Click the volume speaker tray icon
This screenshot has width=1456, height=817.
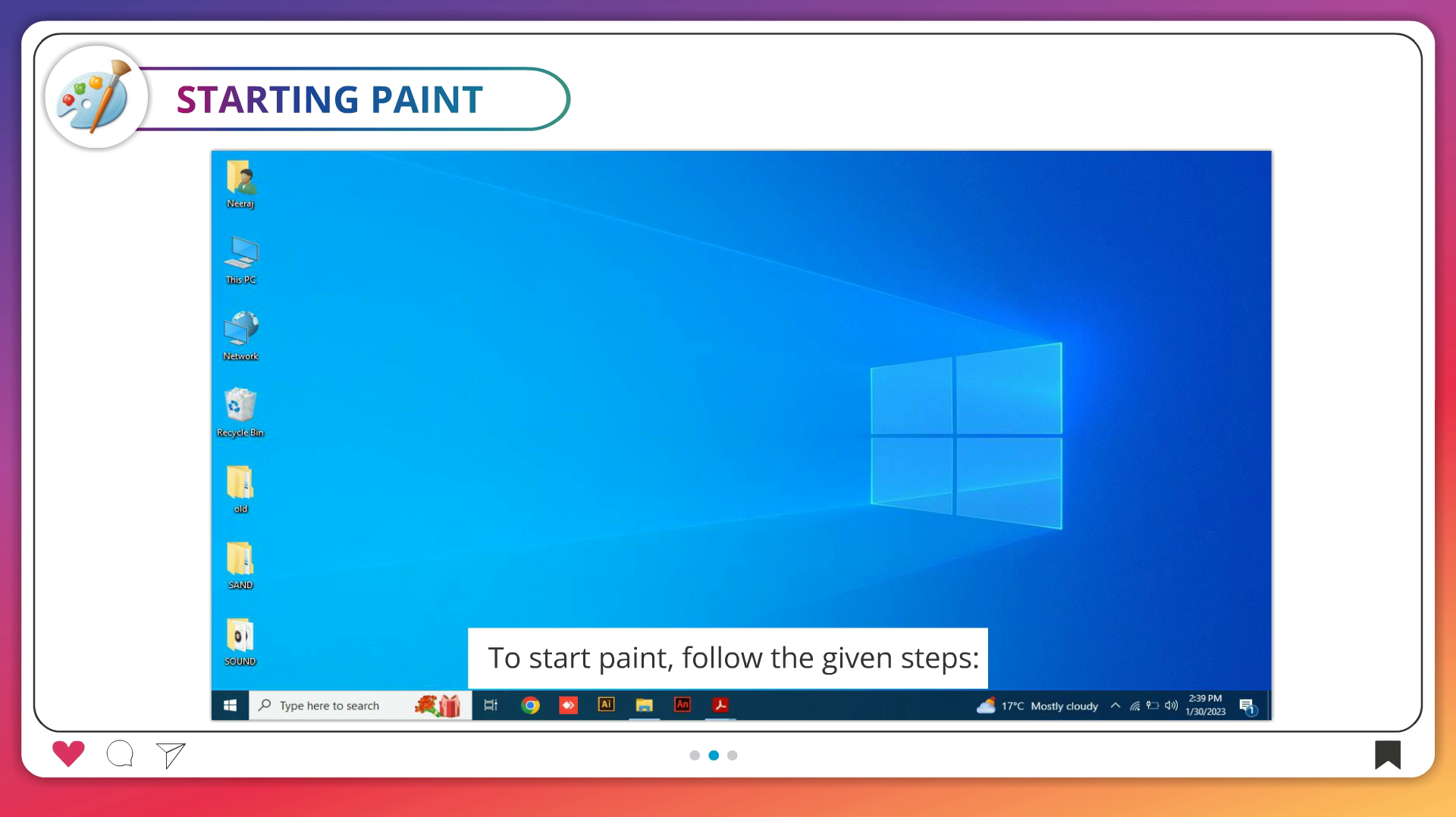tap(1171, 706)
